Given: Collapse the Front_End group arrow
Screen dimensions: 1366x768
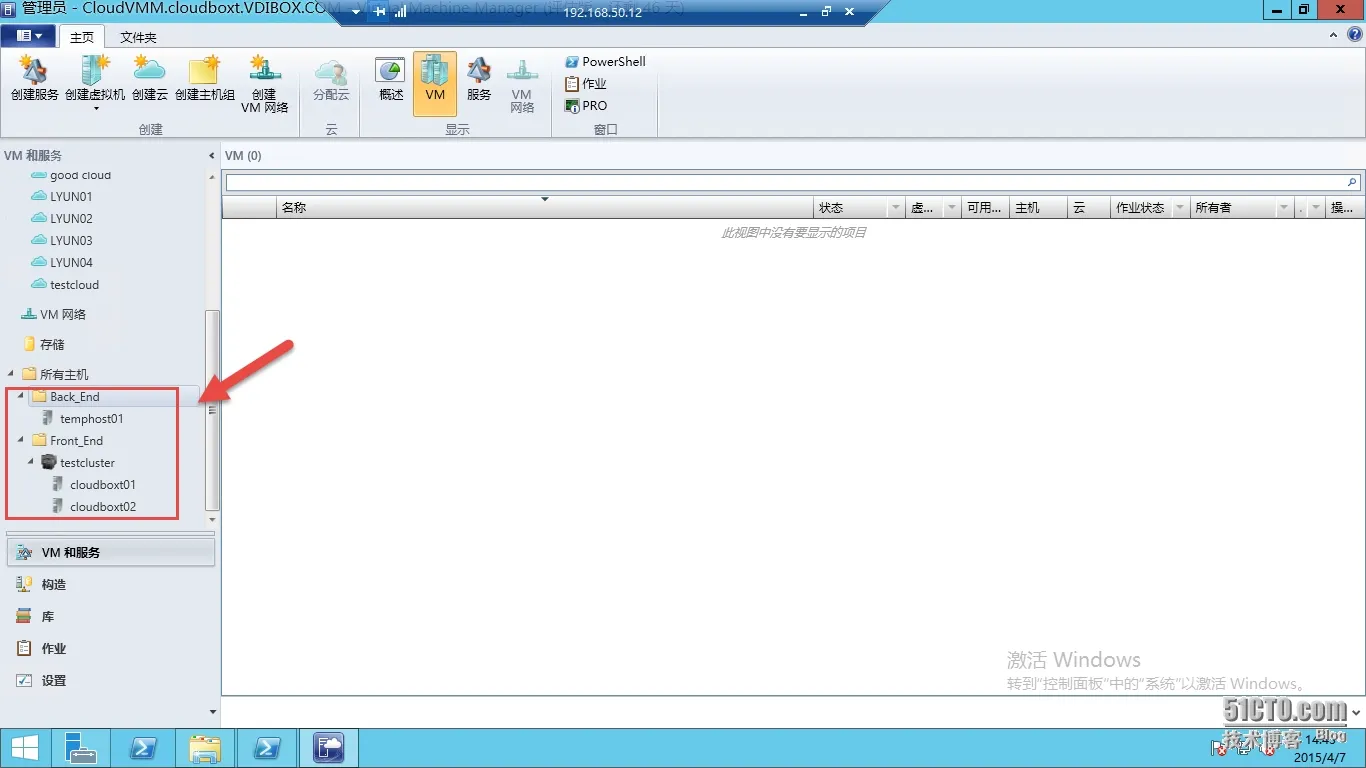Looking at the screenshot, I should 21,441.
